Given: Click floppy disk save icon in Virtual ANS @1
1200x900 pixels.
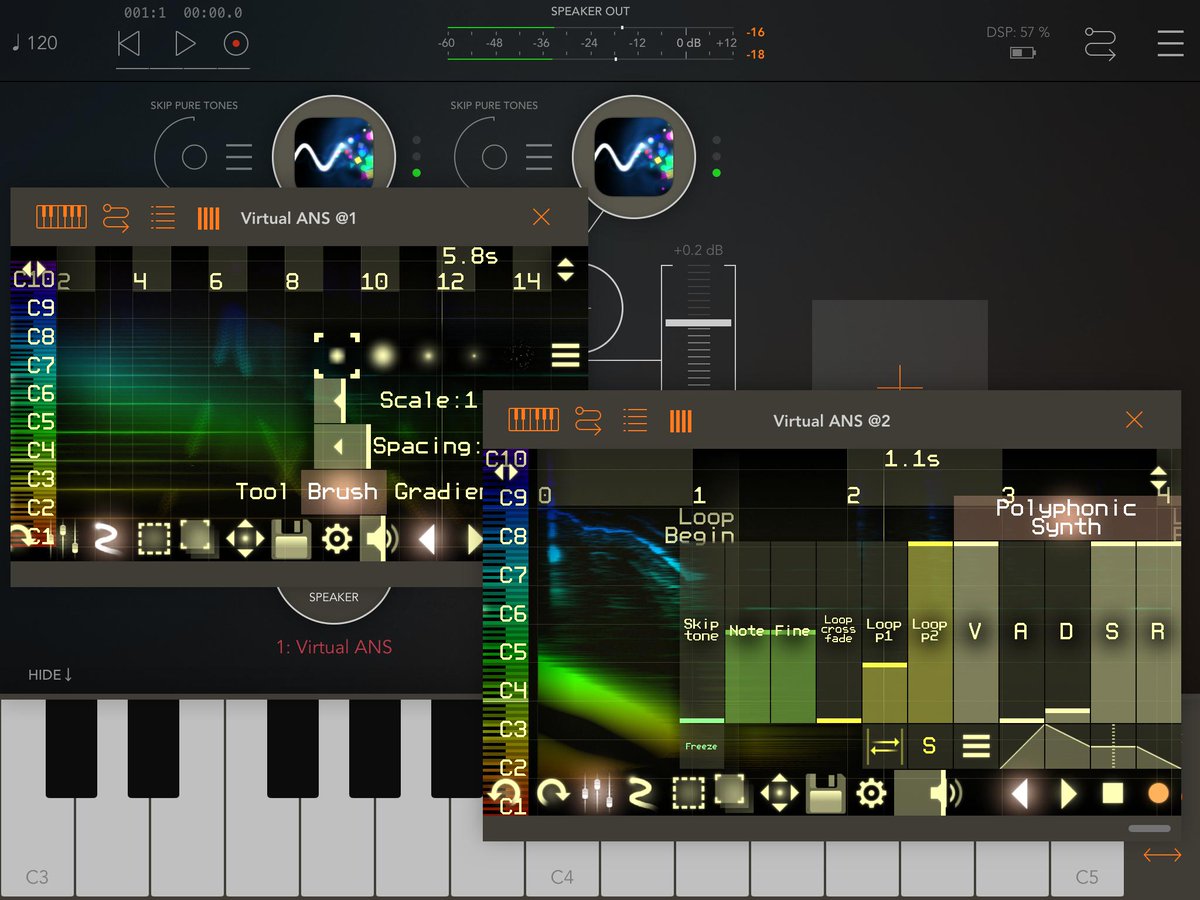Looking at the screenshot, I should 292,540.
